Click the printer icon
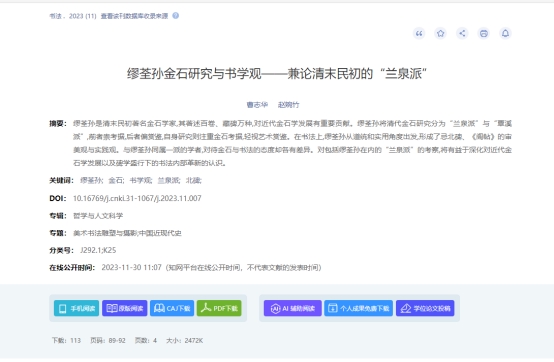 [484, 33]
